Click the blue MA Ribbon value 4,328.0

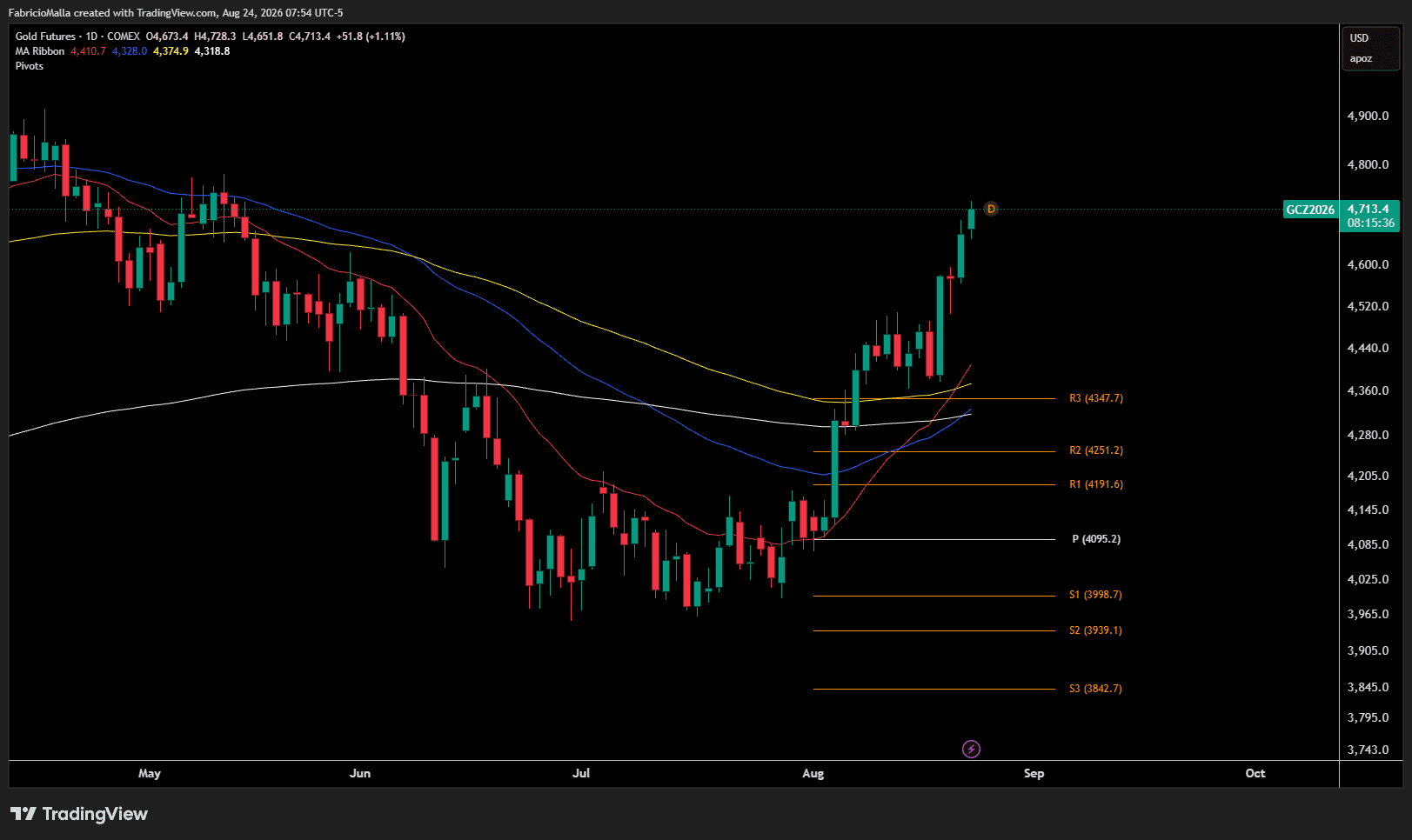130,51
